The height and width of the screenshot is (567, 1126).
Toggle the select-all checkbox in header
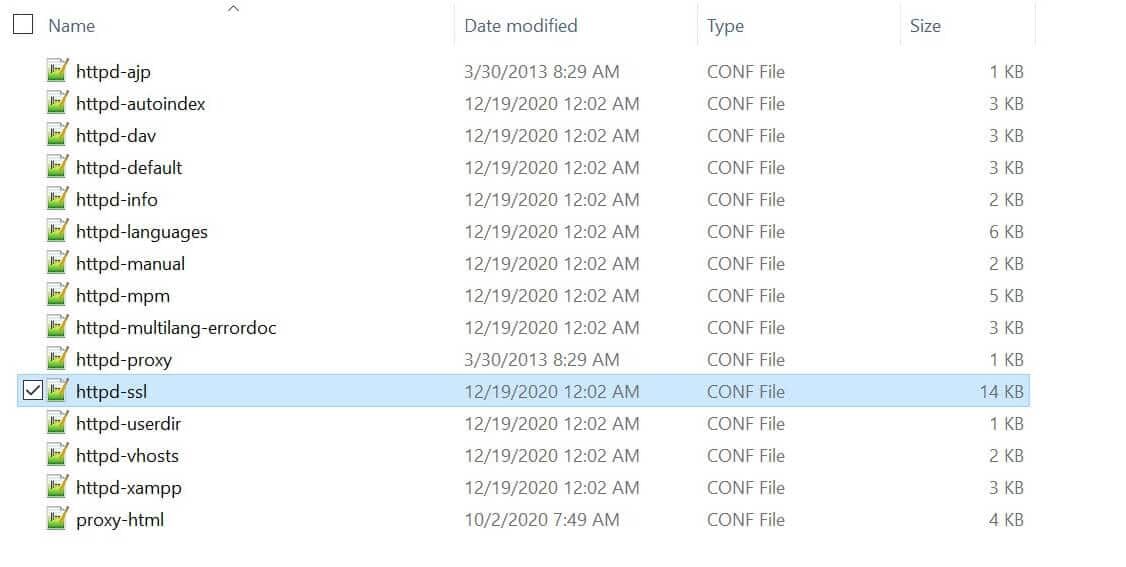click(23, 25)
